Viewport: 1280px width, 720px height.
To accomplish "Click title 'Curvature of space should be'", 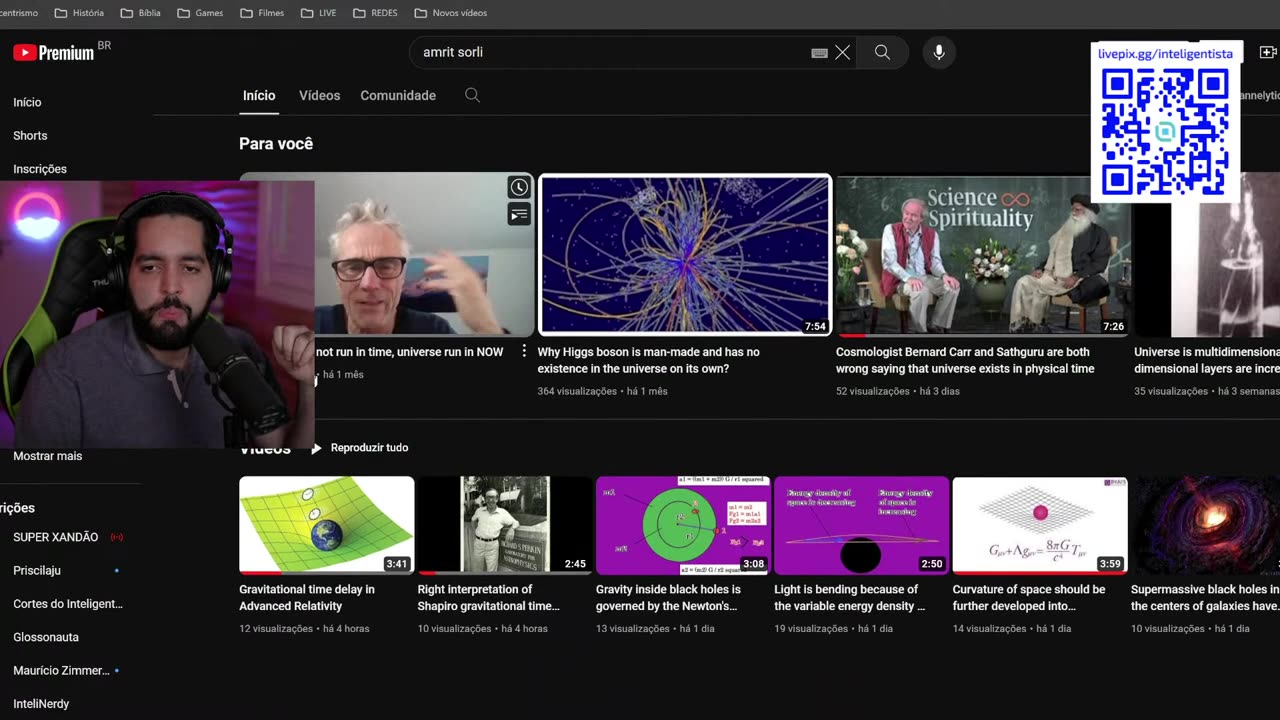I will 1029,598.
